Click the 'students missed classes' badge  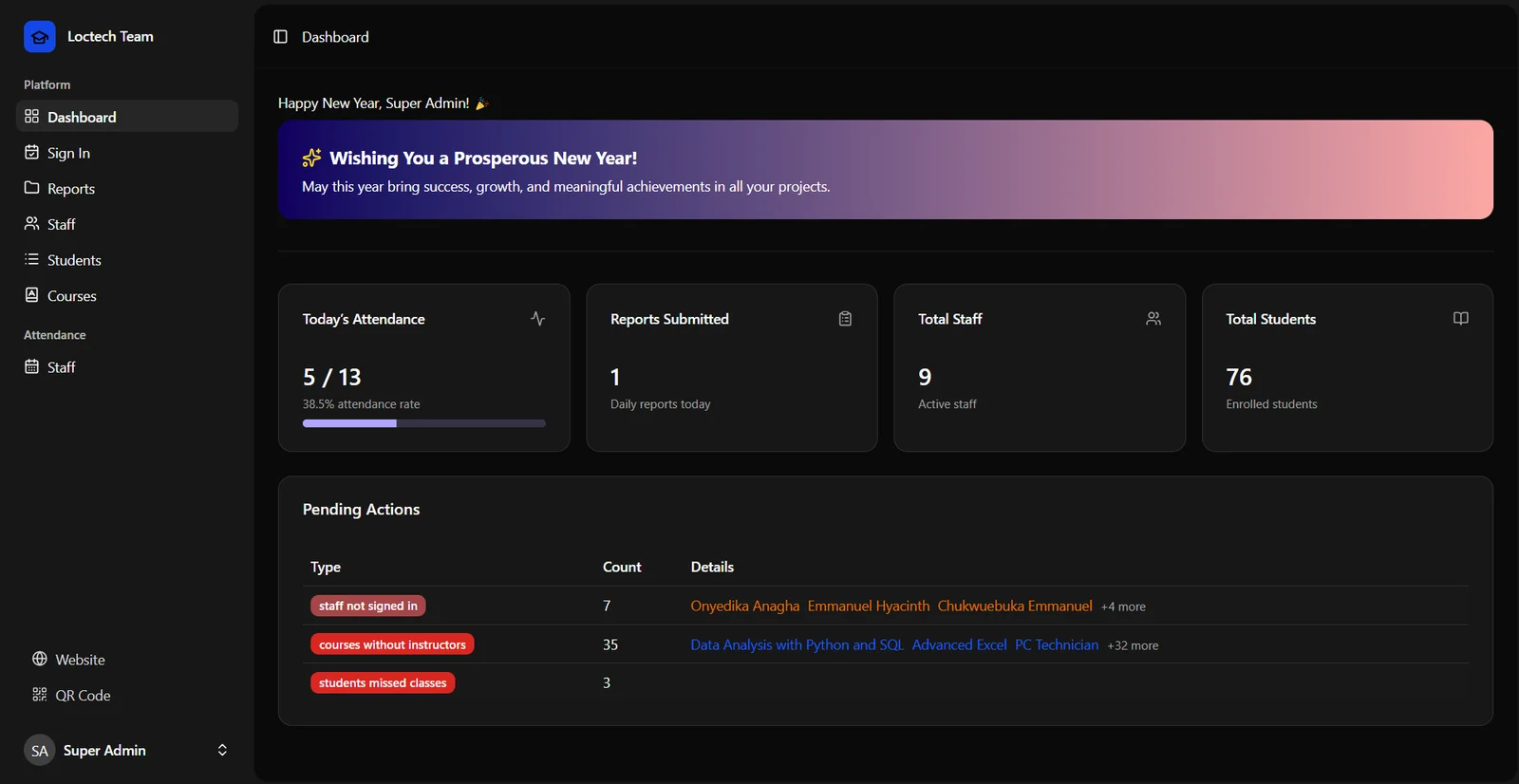click(x=383, y=682)
